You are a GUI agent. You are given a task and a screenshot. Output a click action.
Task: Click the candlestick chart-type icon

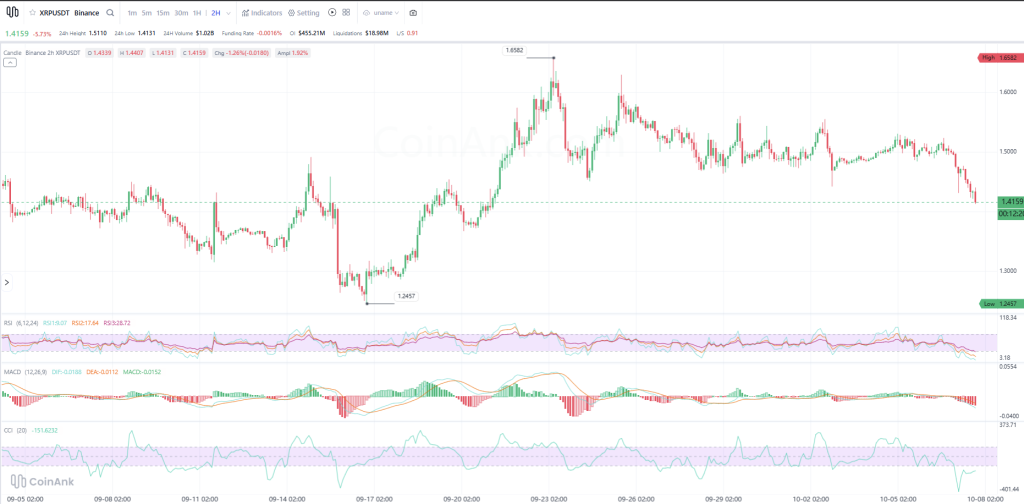tap(12, 12)
